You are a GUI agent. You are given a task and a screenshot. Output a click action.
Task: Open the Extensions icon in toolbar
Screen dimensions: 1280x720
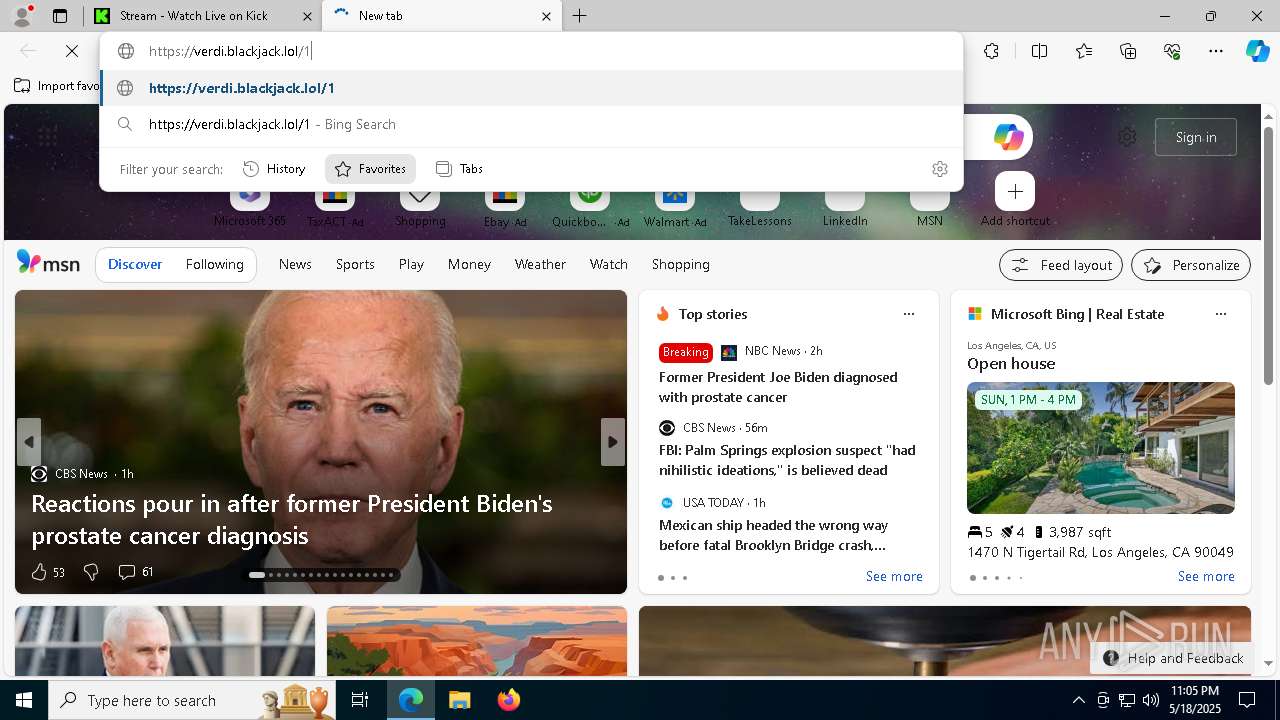tap(991, 51)
